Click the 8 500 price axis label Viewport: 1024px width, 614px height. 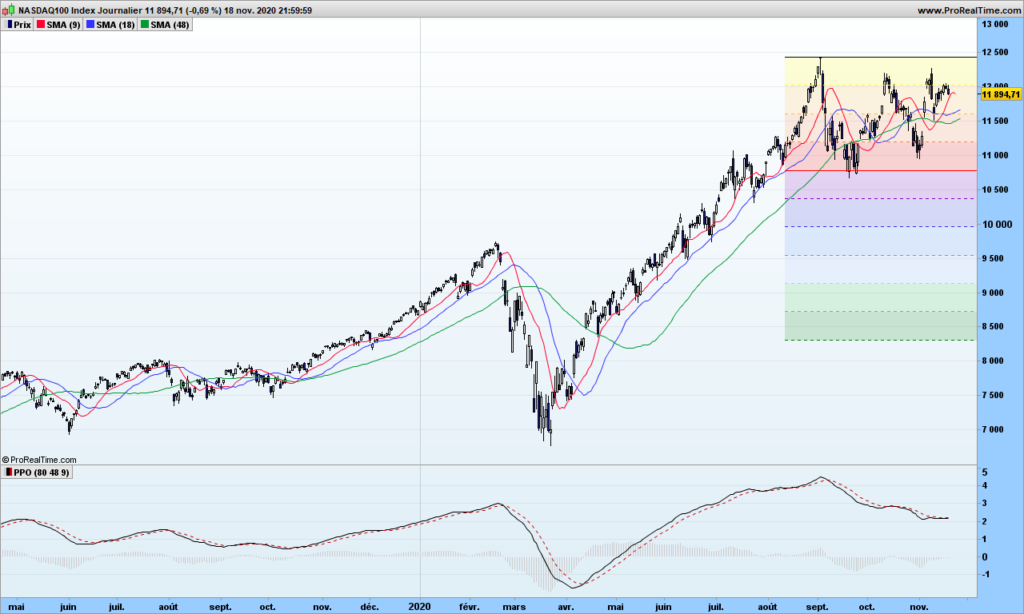[x=993, y=327]
